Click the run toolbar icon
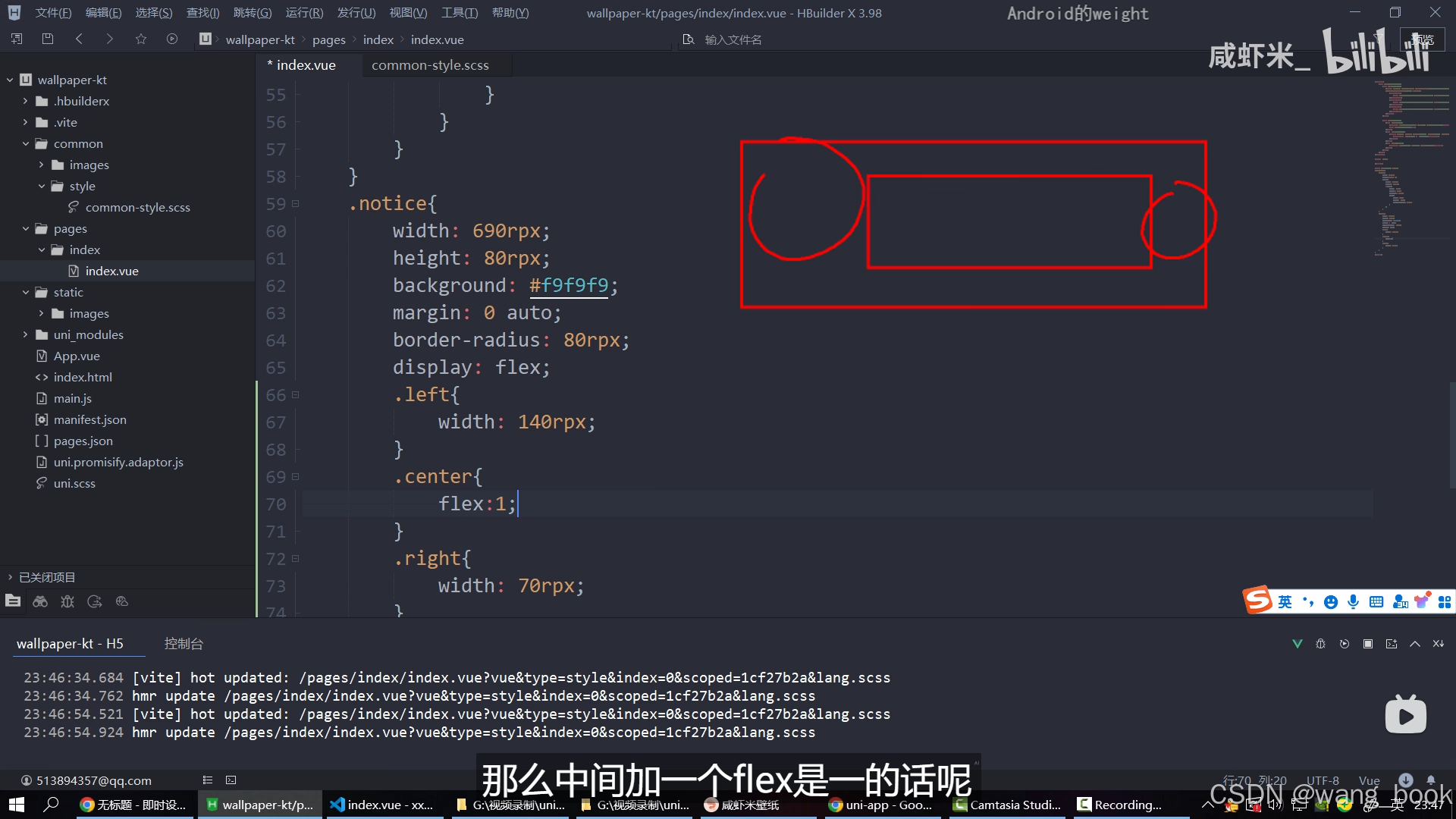Screen dimensions: 1456x819 172,39
